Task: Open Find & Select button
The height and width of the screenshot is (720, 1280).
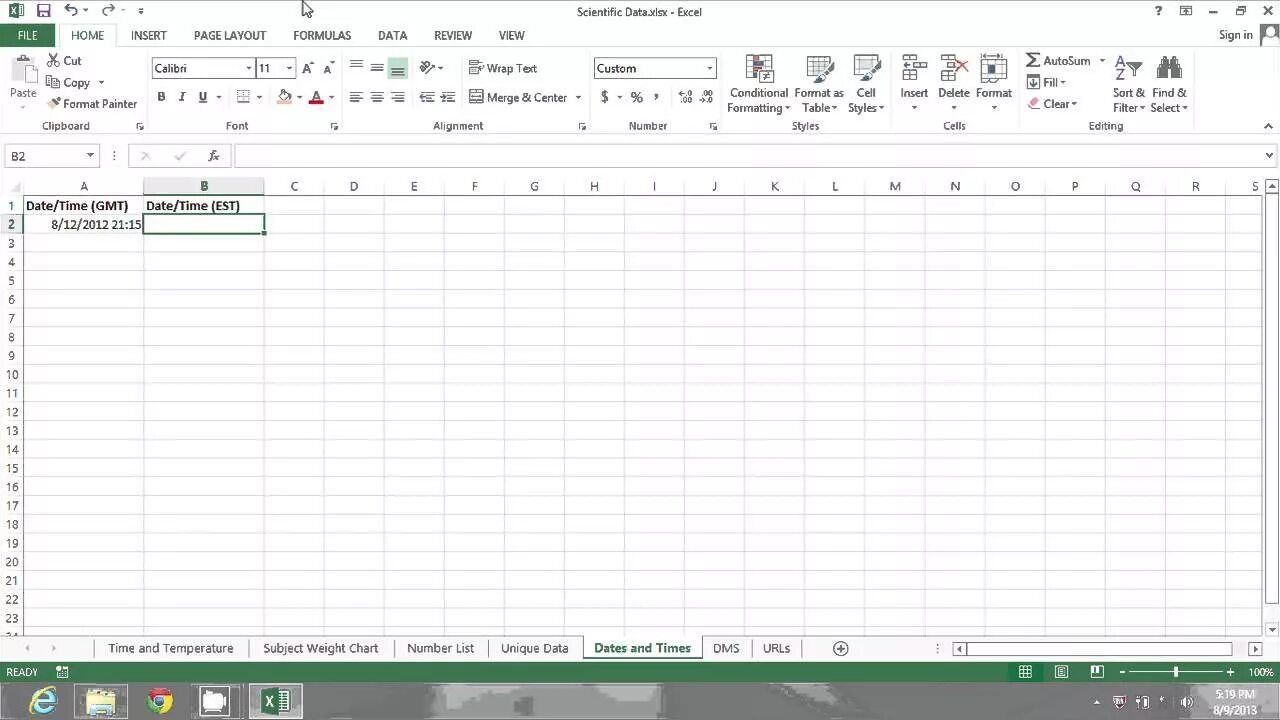Action: [1169, 84]
